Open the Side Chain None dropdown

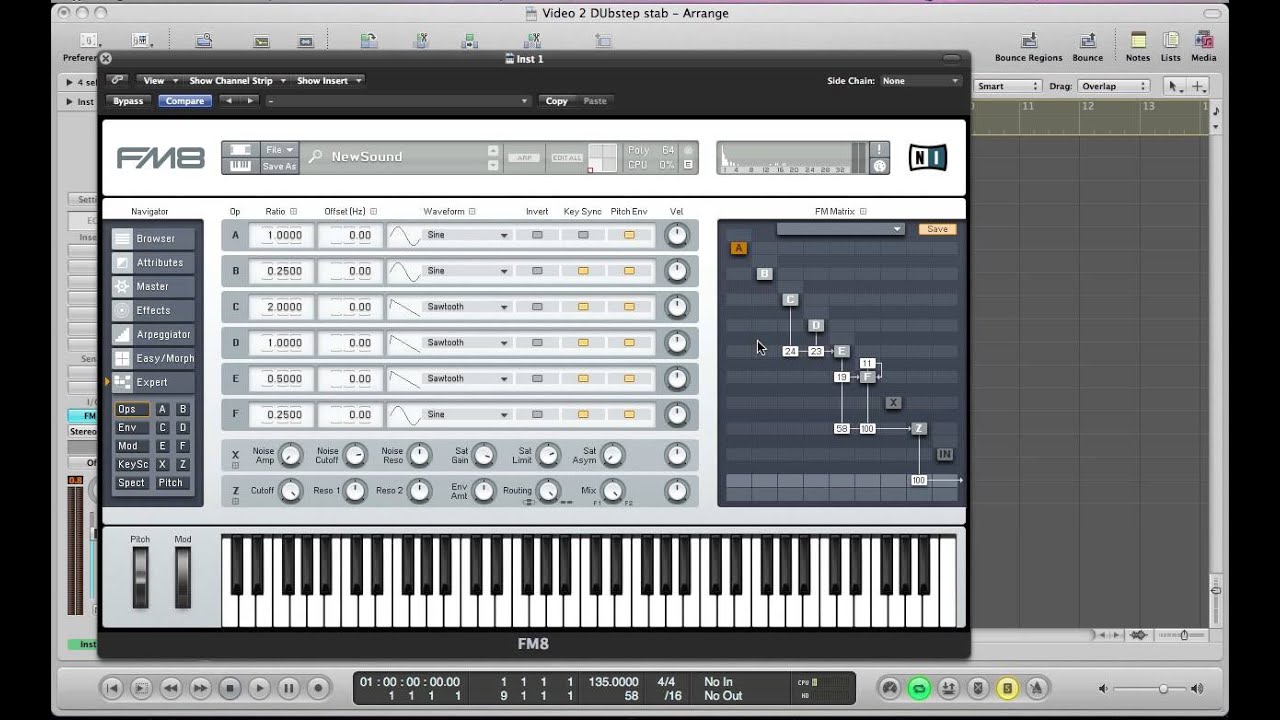pyautogui.click(x=920, y=81)
